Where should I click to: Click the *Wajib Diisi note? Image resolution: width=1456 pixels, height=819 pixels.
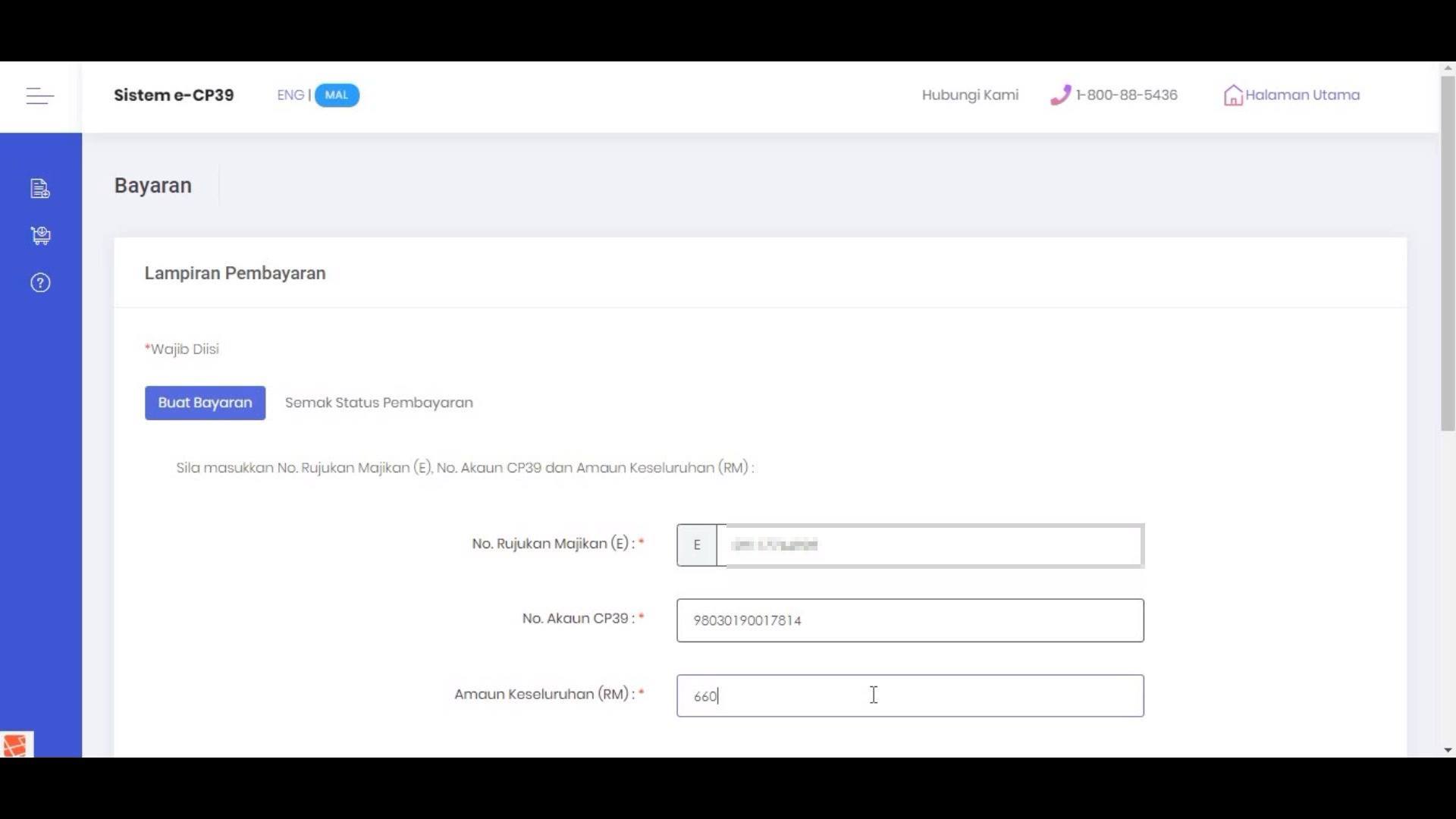pos(182,349)
